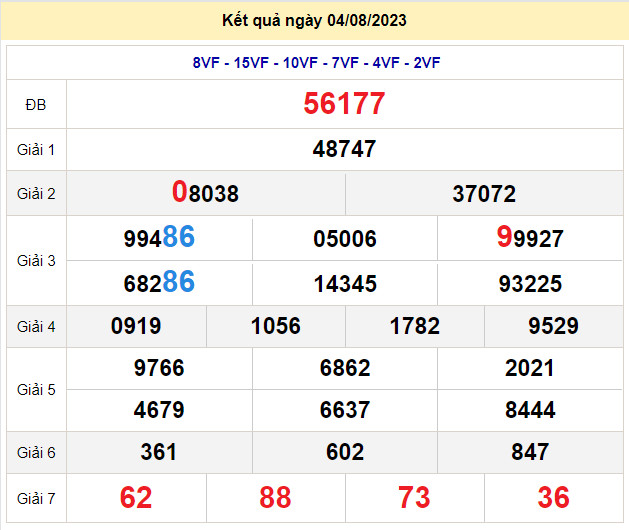Select the Giải 3 number 68286
629x530 pixels.
point(159,282)
